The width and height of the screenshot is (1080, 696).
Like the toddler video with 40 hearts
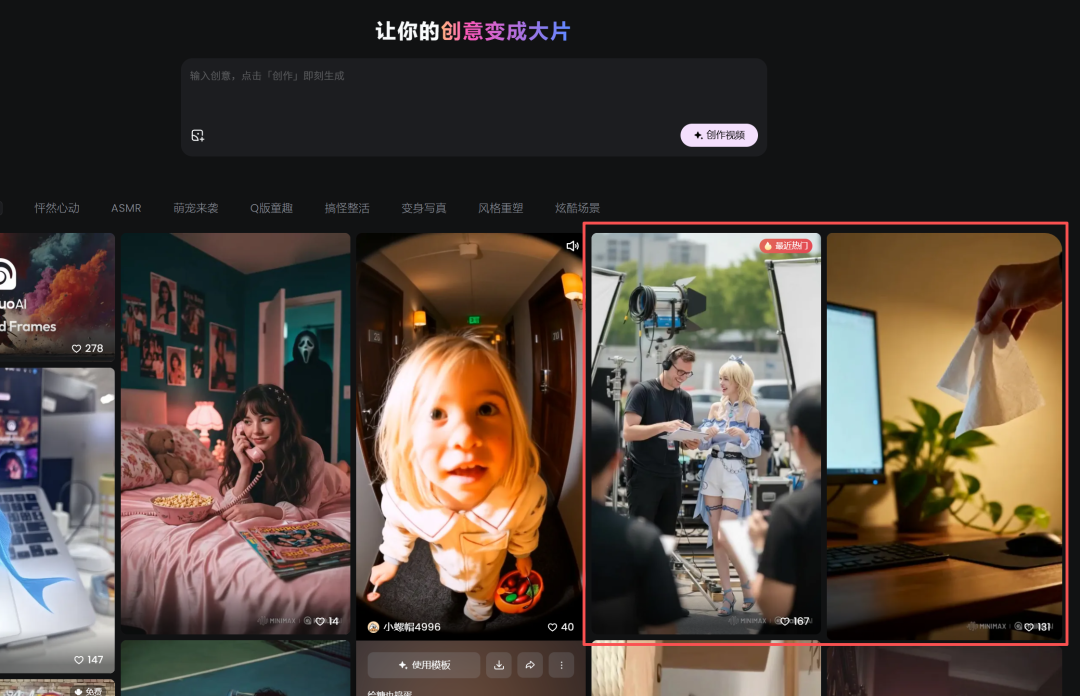click(554, 627)
